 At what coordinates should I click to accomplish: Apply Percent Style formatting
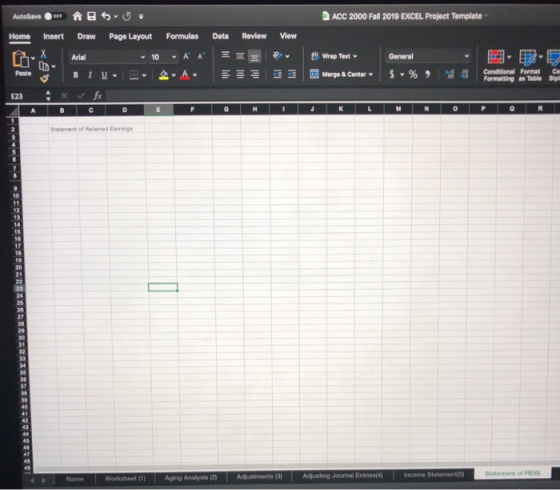click(x=413, y=74)
